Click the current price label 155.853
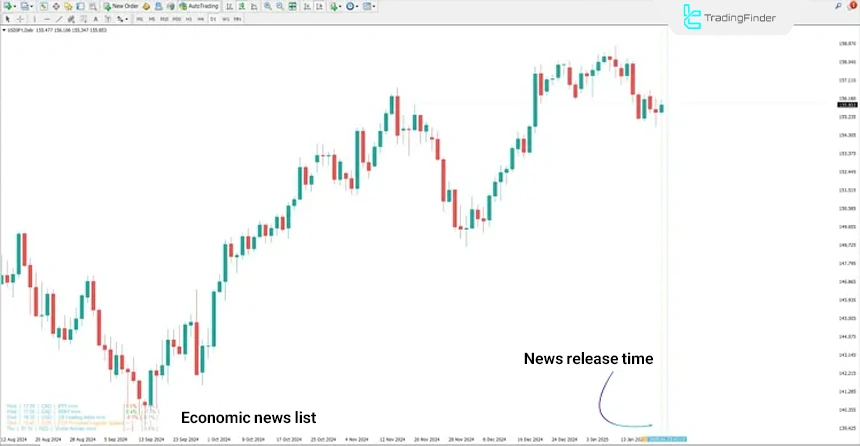Image resolution: width=860 pixels, height=446 pixels. click(x=847, y=105)
